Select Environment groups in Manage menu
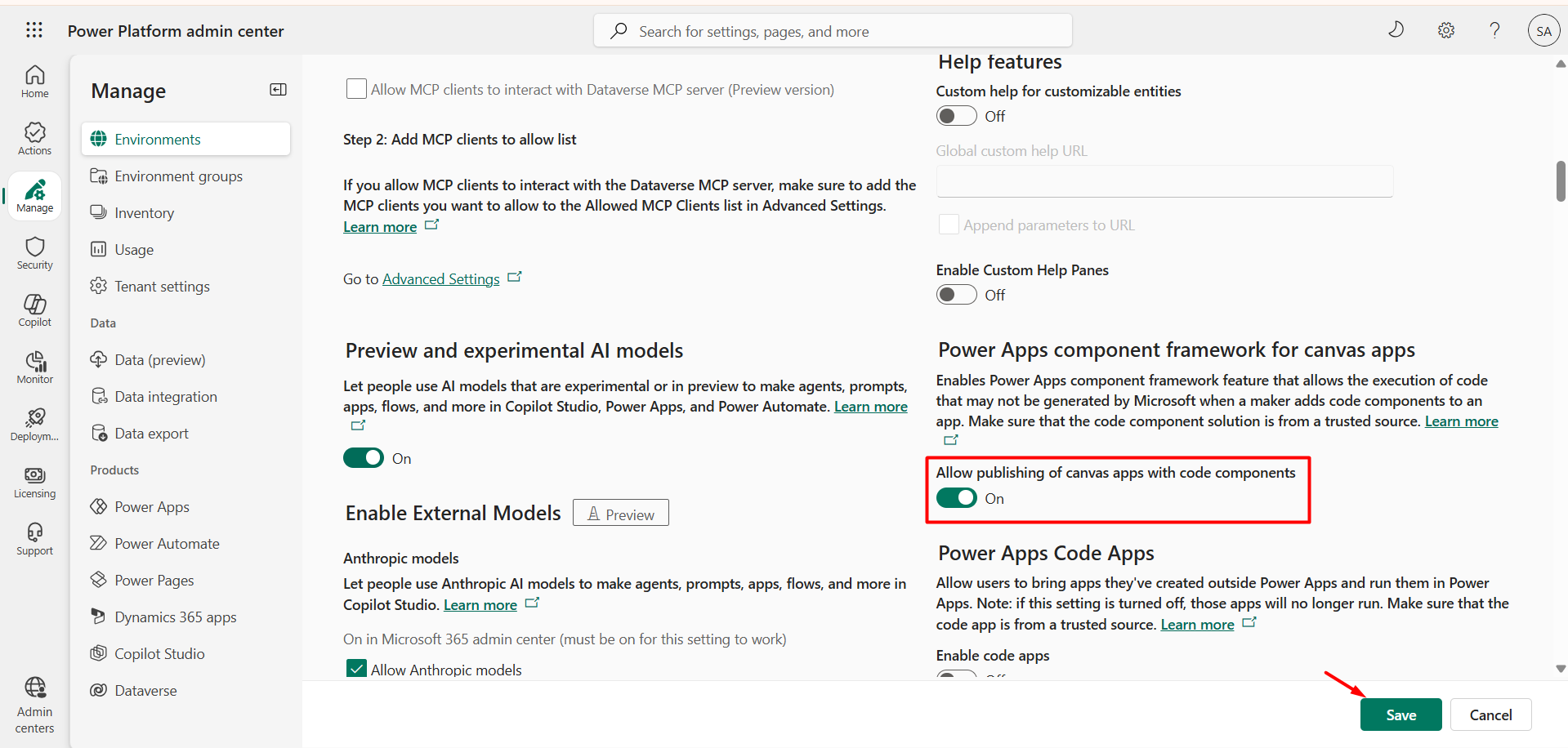The width and height of the screenshot is (1568, 748). tap(178, 176)
